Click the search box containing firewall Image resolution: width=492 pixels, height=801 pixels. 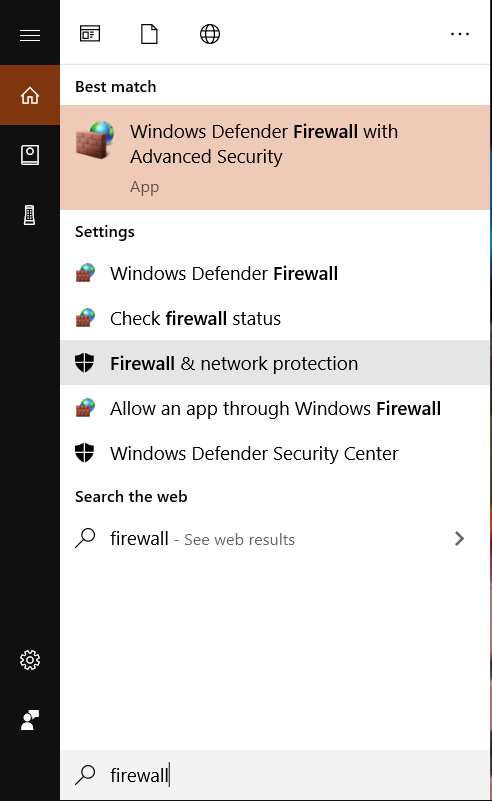click(275, 775)
